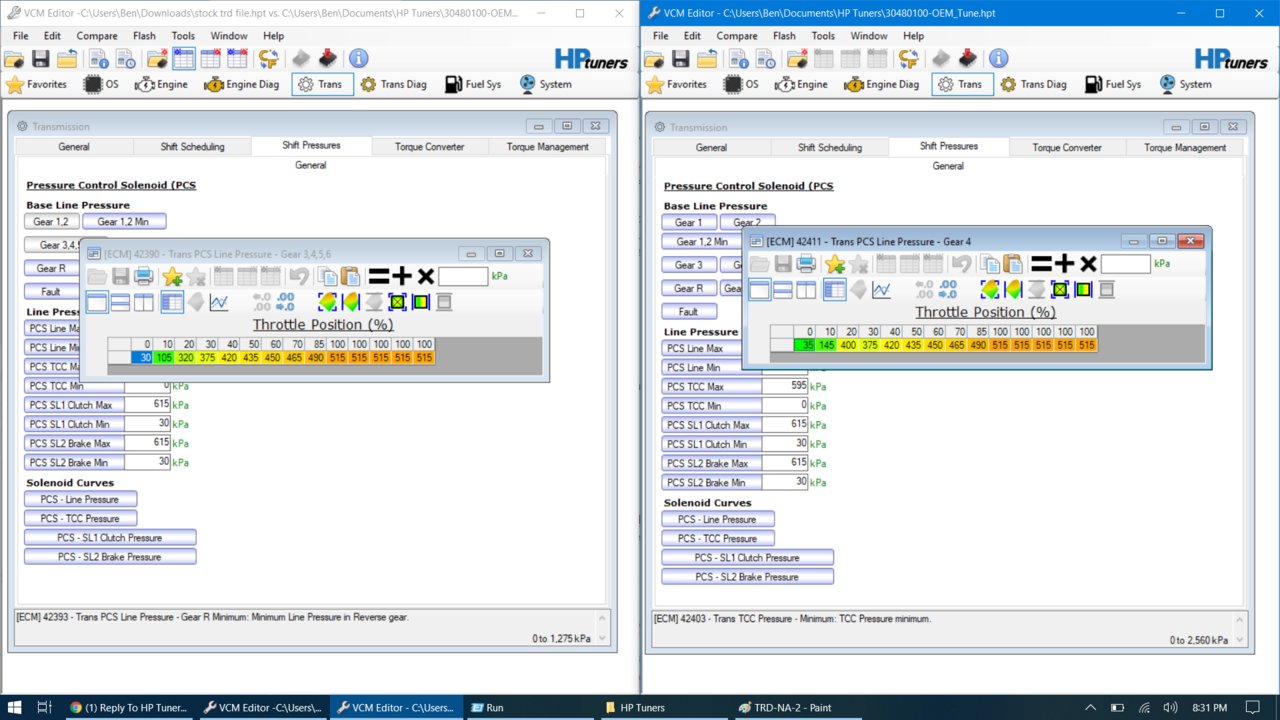This screenshot has height=720, width=1280.
Task: Open Fuel Sys in right VCM Editor
Action: click(1114, 84)
